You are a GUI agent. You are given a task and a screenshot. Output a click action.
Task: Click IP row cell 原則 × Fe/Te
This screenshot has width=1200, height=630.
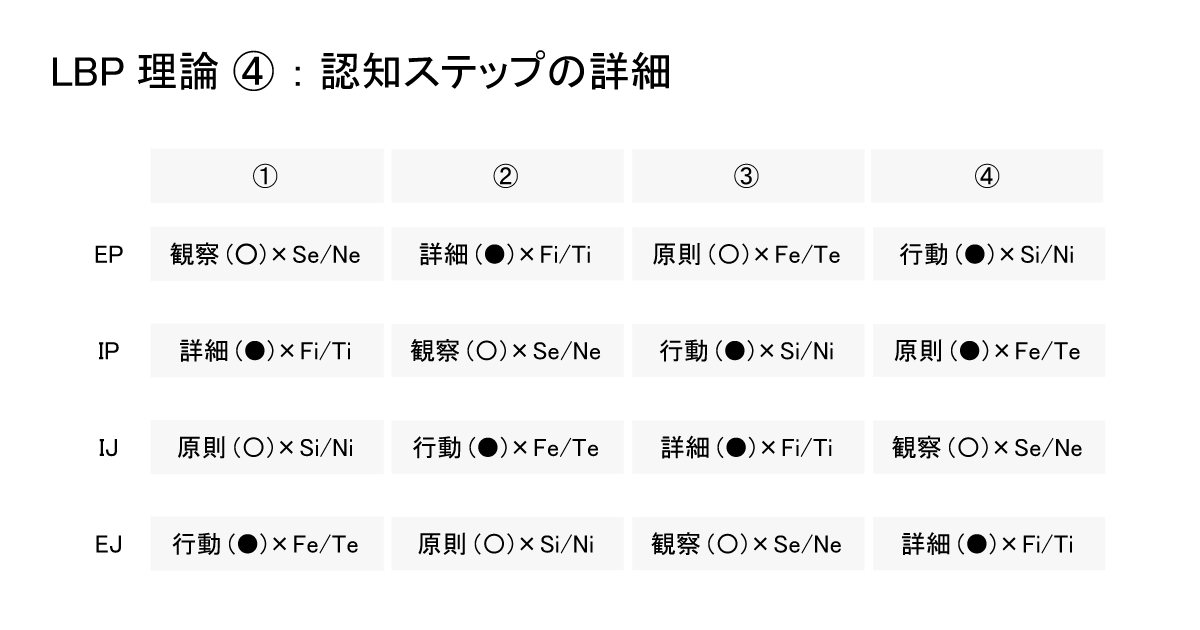(988, 351)
